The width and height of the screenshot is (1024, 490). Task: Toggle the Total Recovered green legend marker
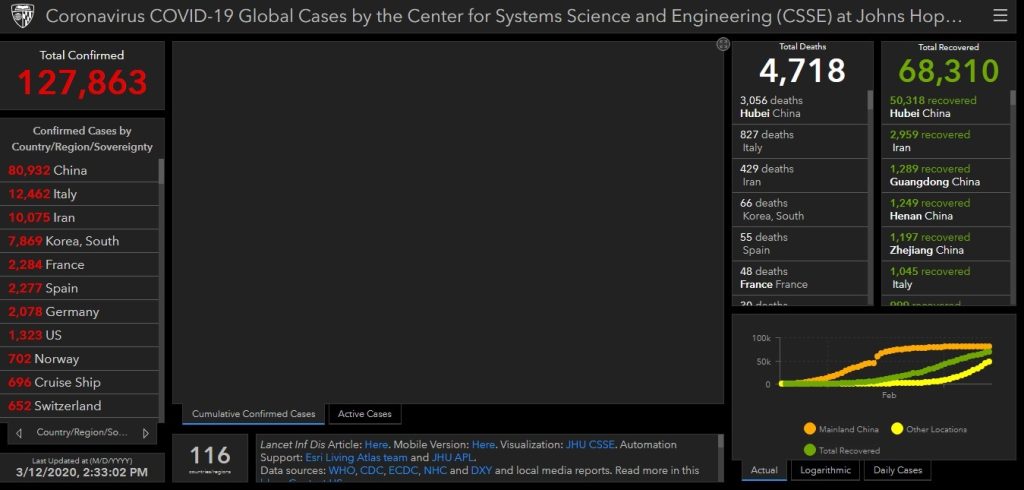pos(809,450)
